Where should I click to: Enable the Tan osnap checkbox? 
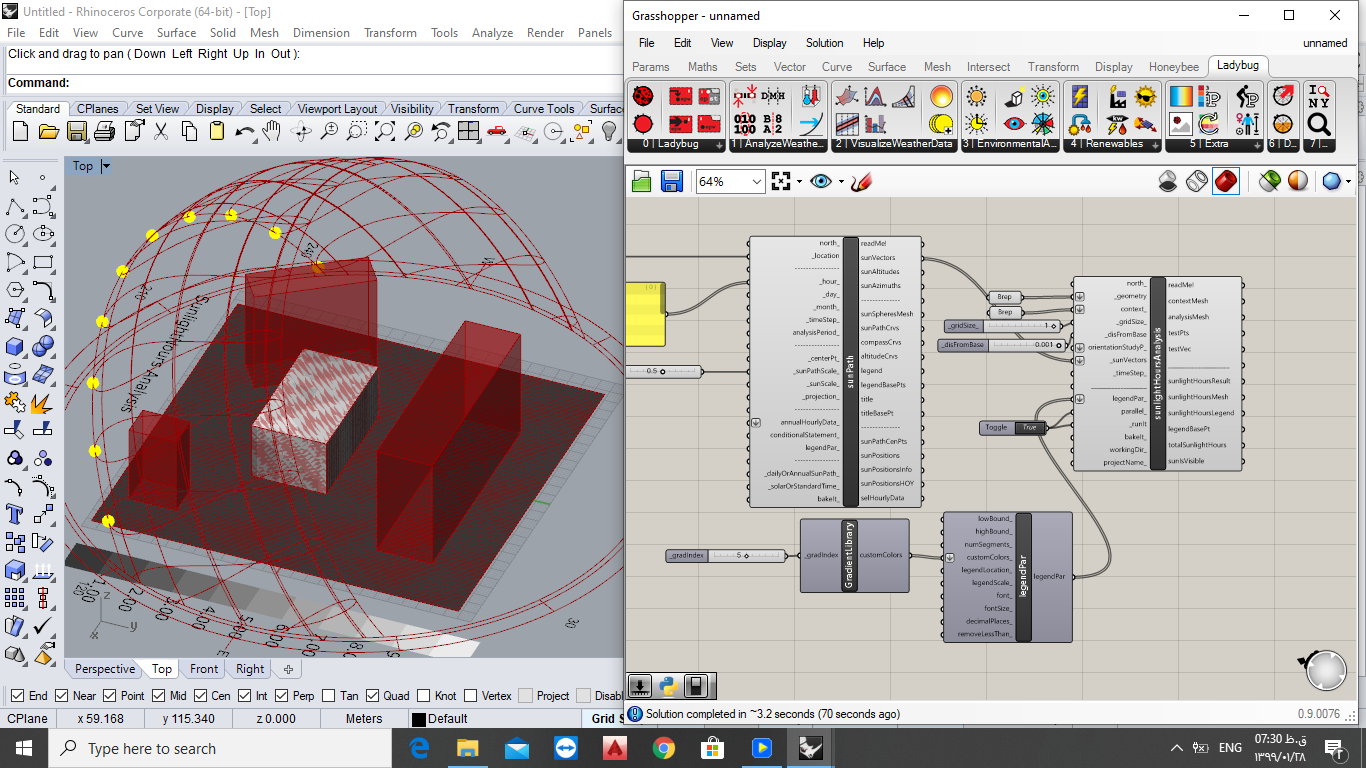327,696
